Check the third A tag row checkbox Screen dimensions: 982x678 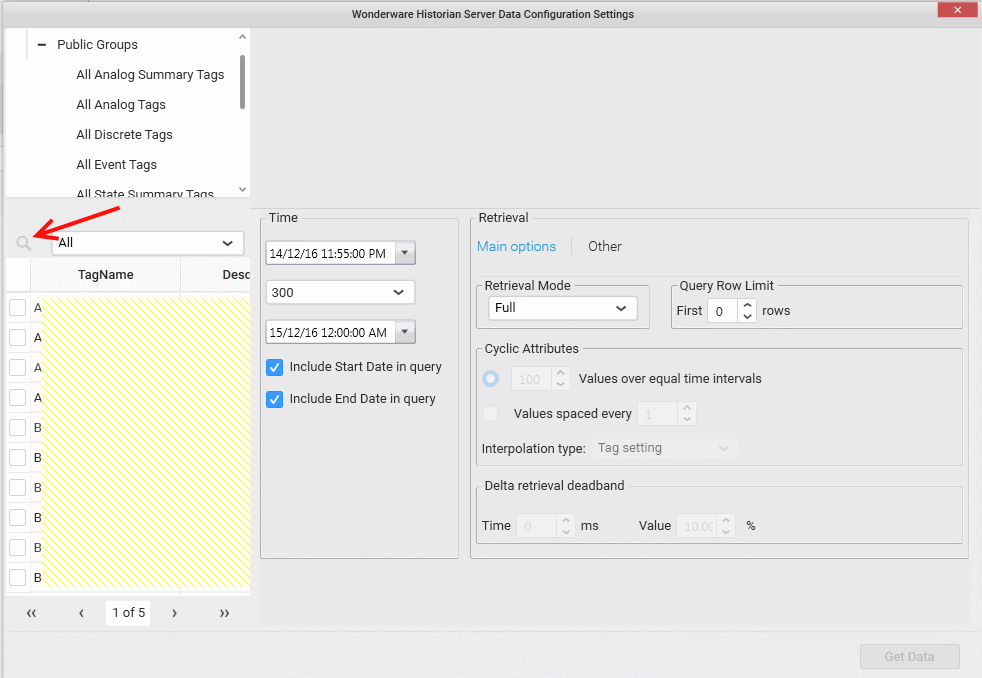[x=18, y=367]
